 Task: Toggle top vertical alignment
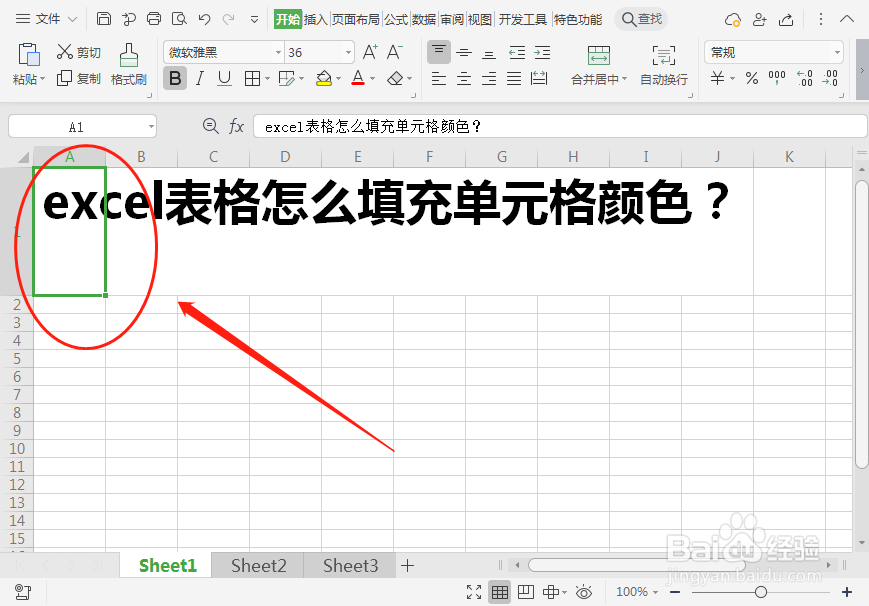(438, 53)
